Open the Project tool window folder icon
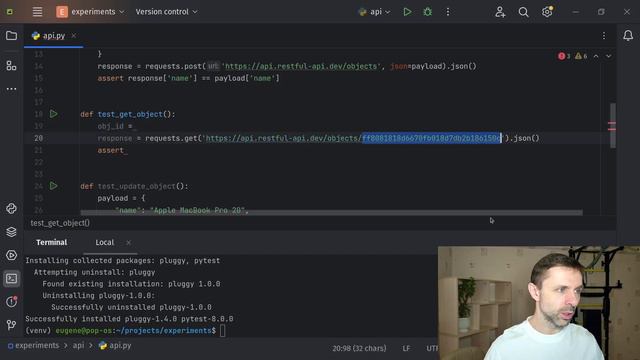 (11, 36)
